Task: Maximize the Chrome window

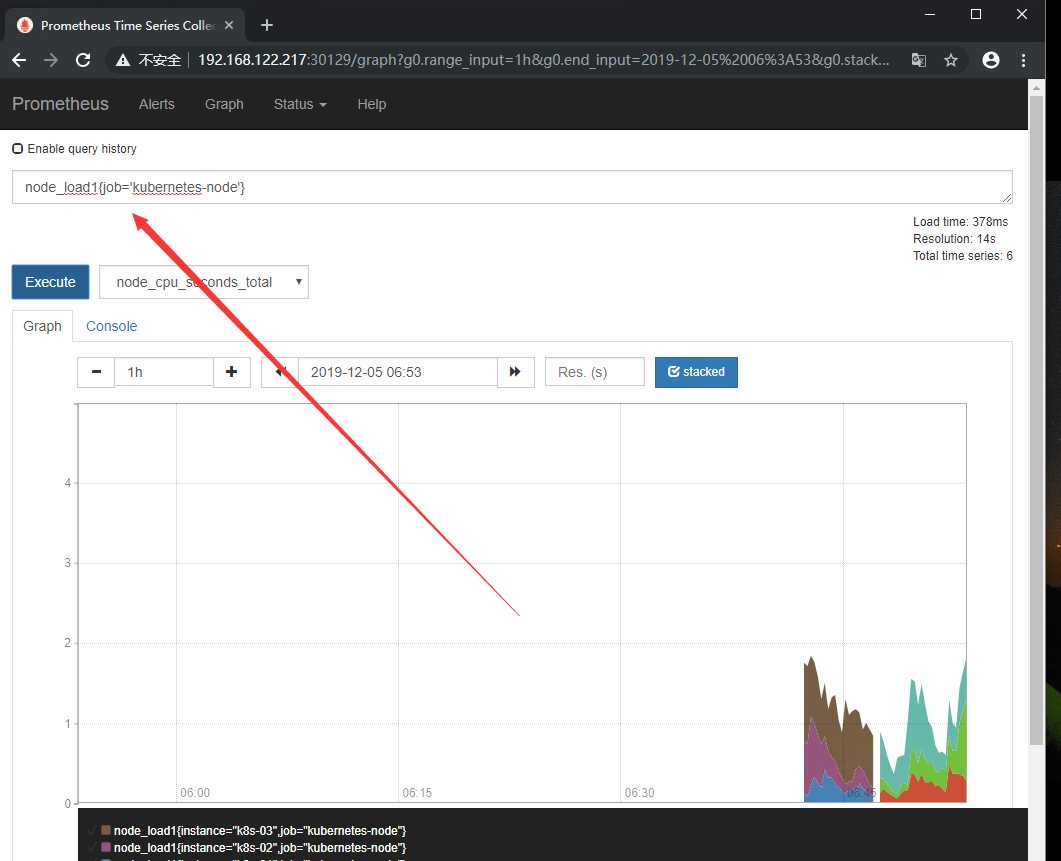Action: tap(976, 14)
